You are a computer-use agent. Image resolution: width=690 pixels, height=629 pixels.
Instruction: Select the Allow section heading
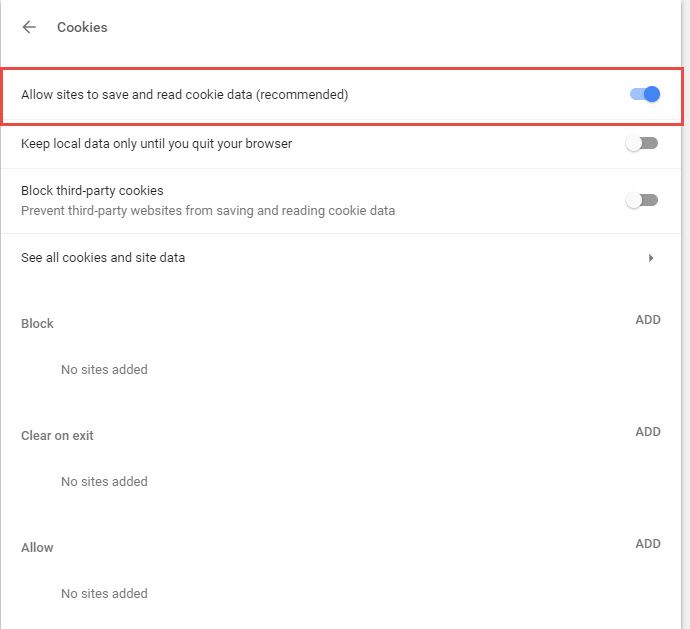pyautogui.click(x=37, y=548)
